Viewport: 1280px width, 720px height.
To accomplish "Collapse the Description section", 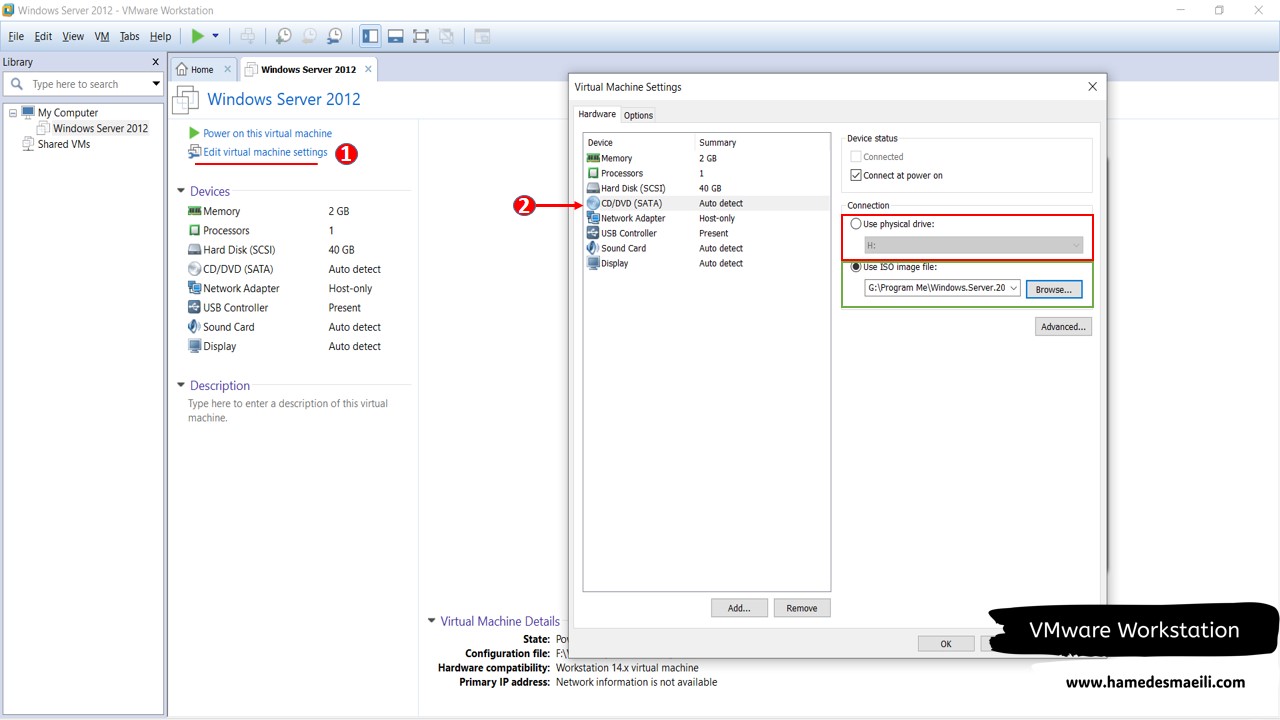I will [181, 385].
